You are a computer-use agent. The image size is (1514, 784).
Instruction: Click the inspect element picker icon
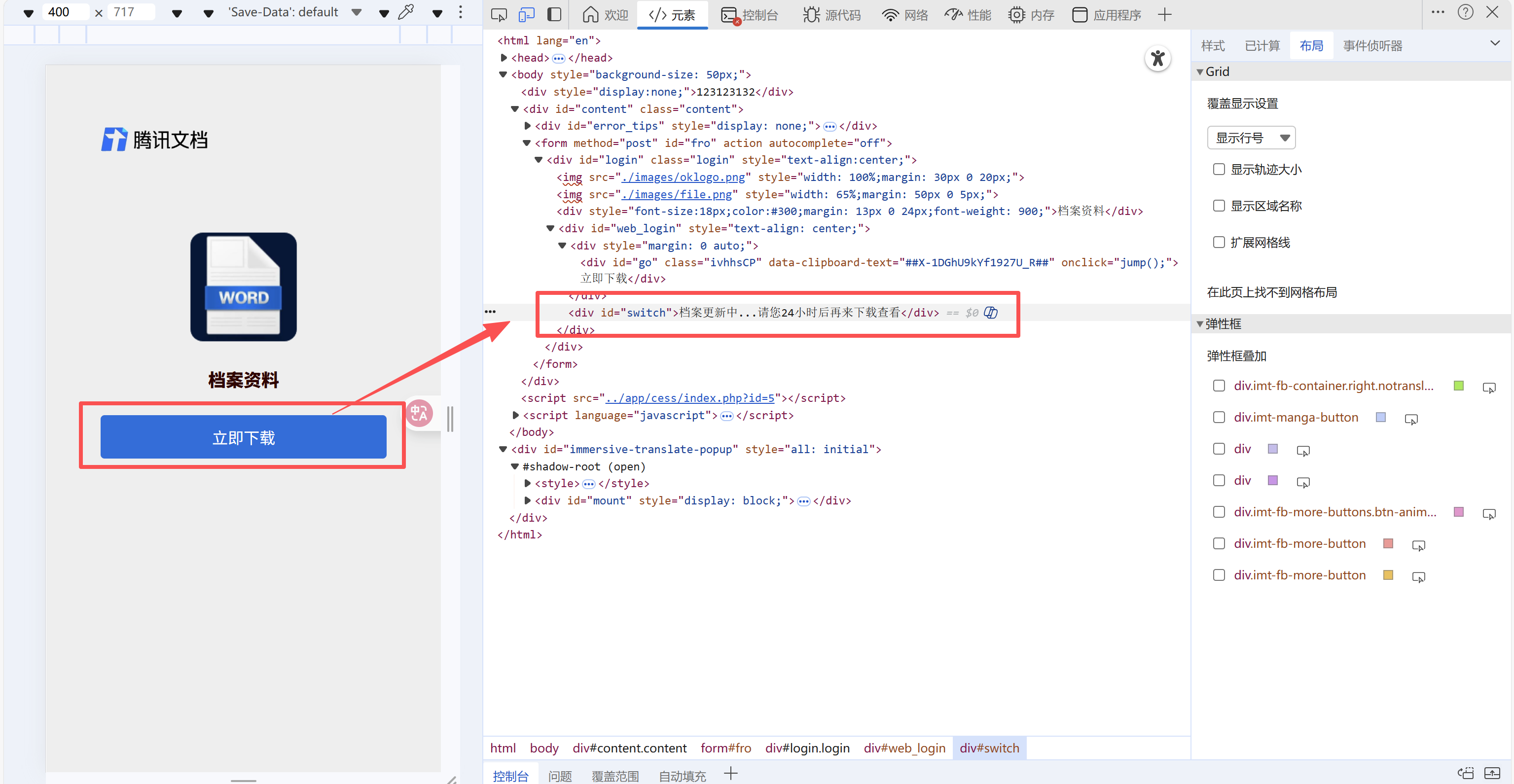499,15
